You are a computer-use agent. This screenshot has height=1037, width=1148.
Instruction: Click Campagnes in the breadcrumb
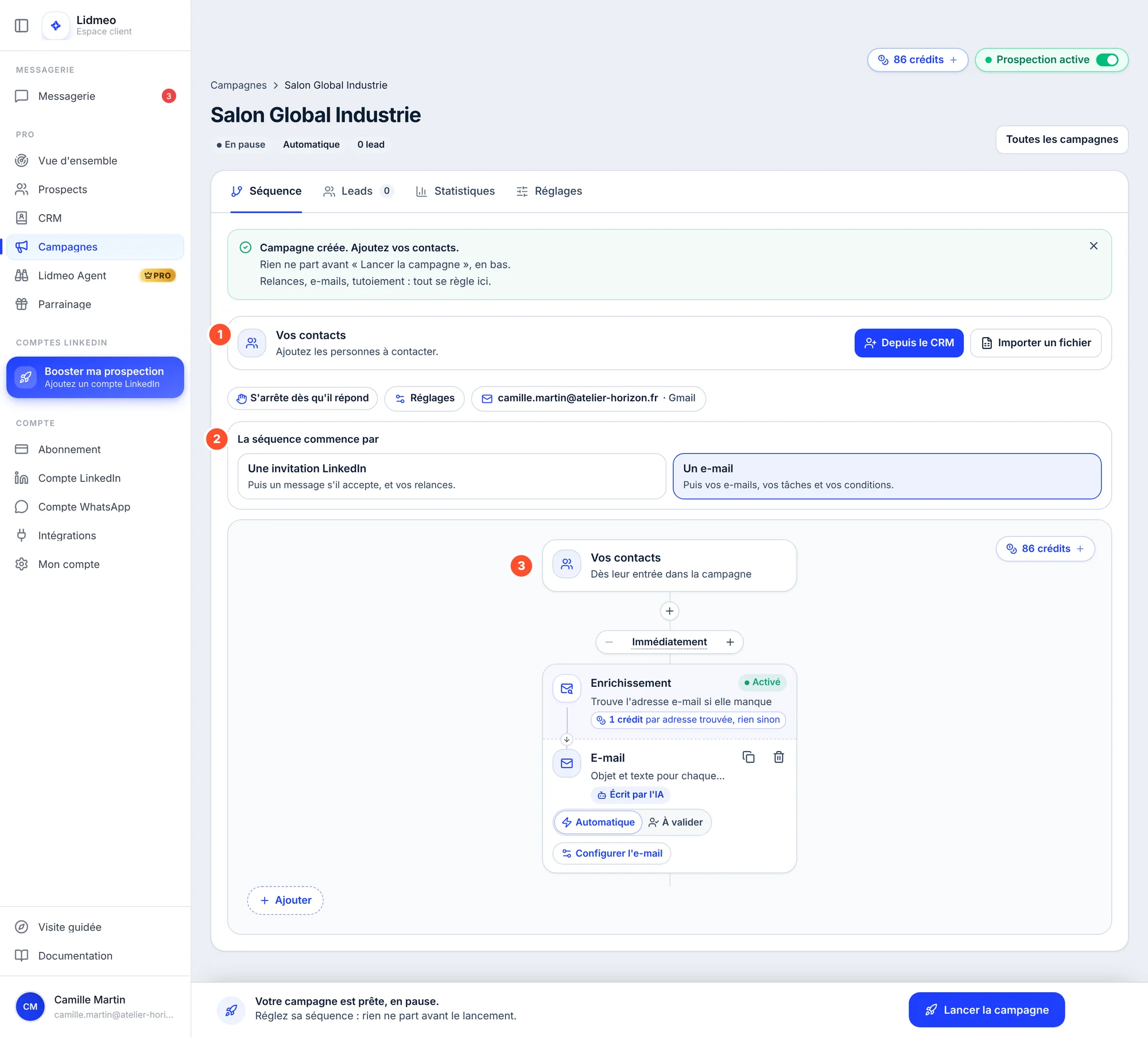238,85
